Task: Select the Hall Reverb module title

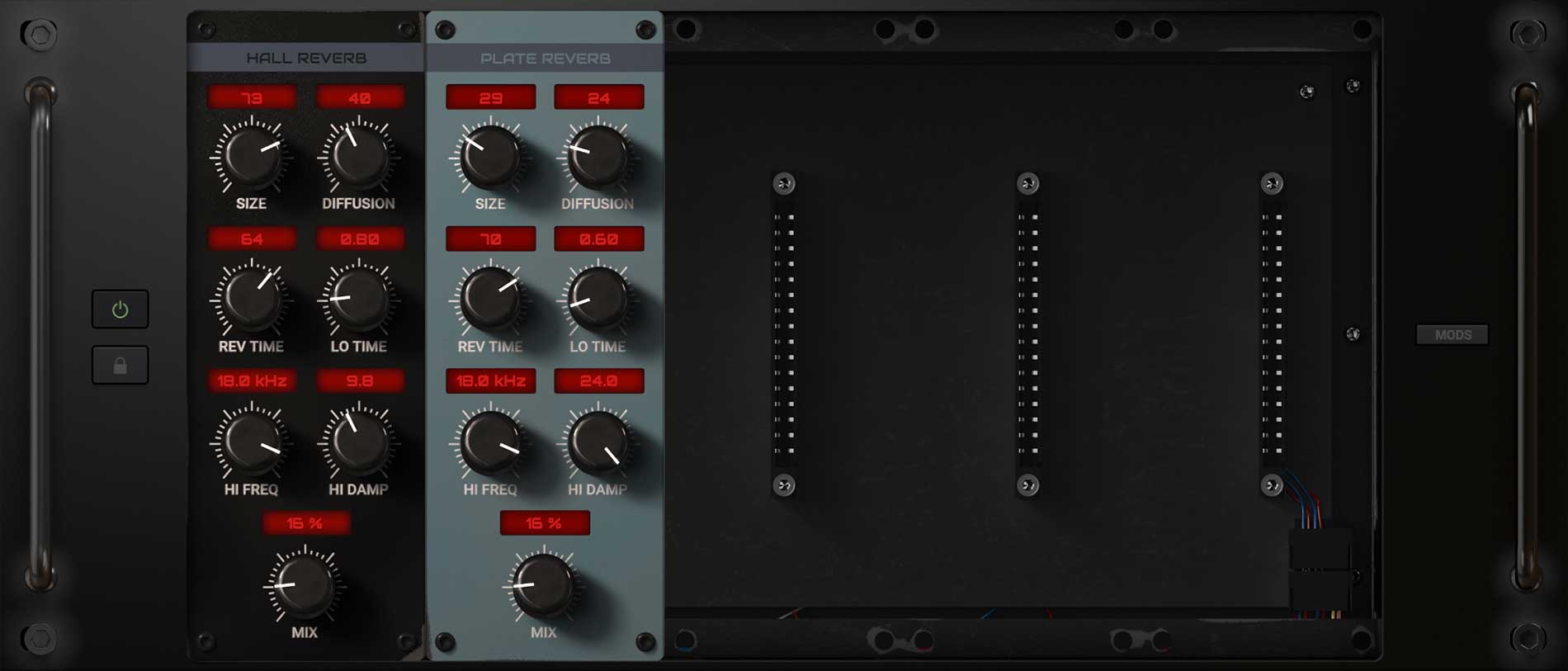Action: click(x=306, y=58)
